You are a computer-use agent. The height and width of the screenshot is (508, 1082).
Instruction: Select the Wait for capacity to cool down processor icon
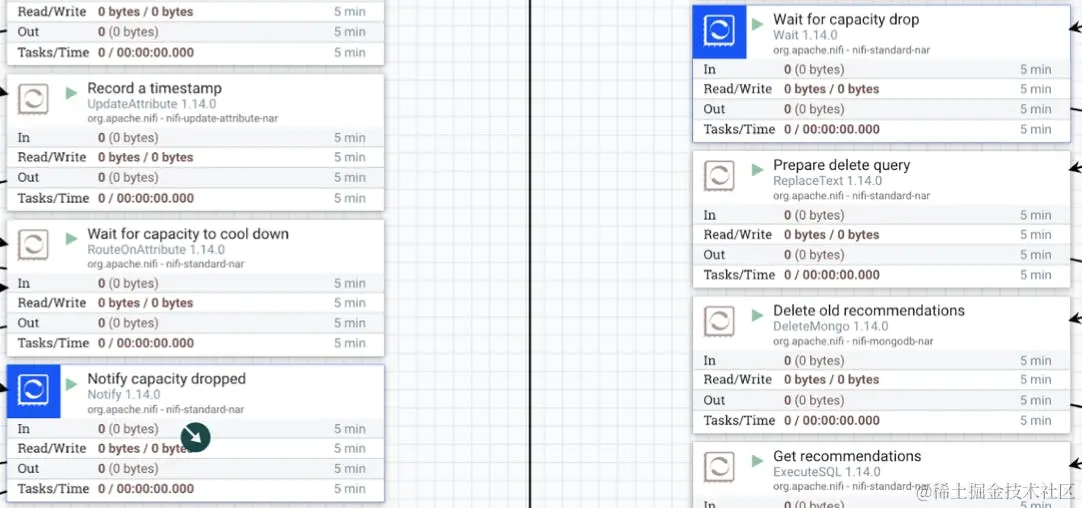pos(33,245)
